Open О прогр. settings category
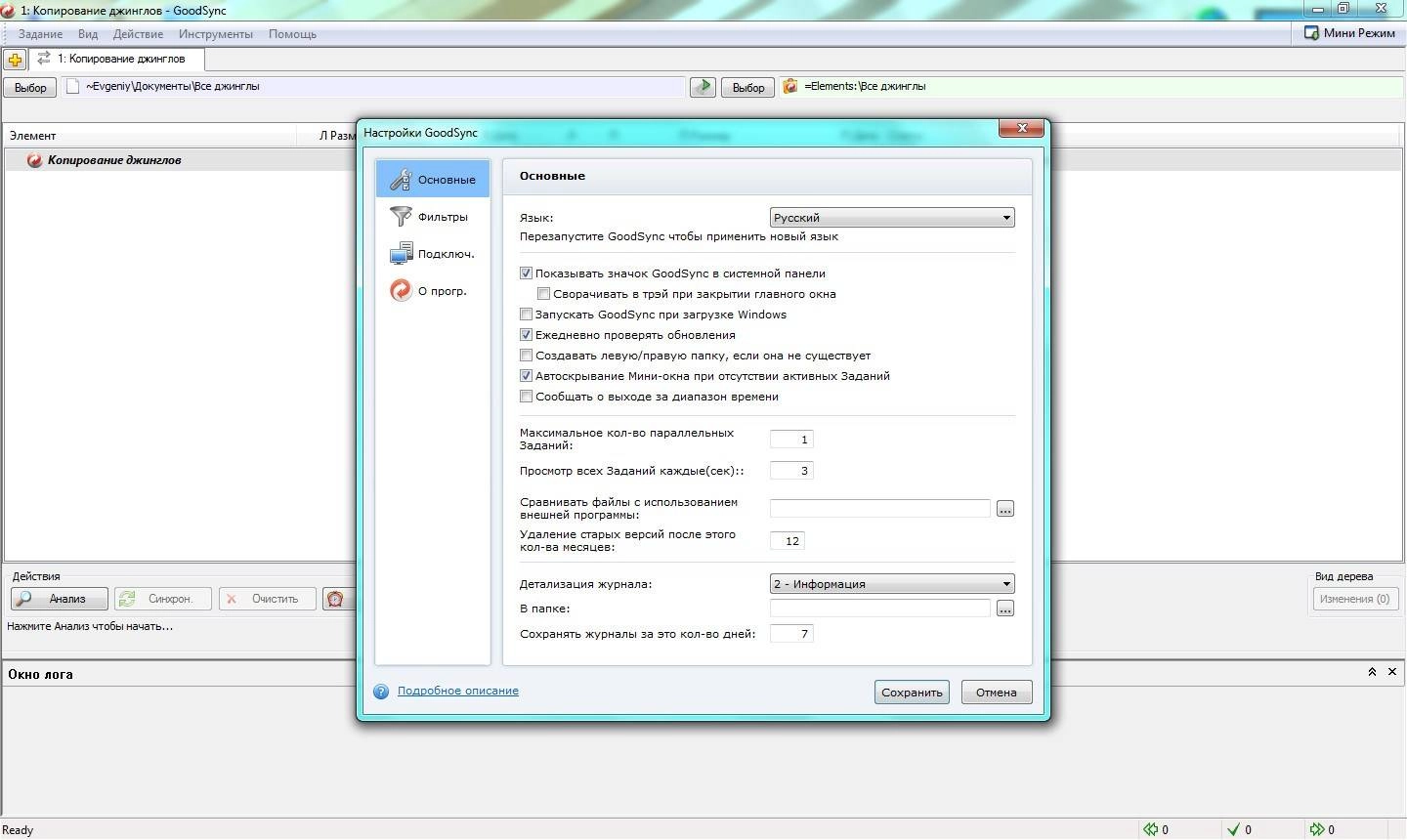This screenshot has width=1407, height=840. tap(433, 291)
